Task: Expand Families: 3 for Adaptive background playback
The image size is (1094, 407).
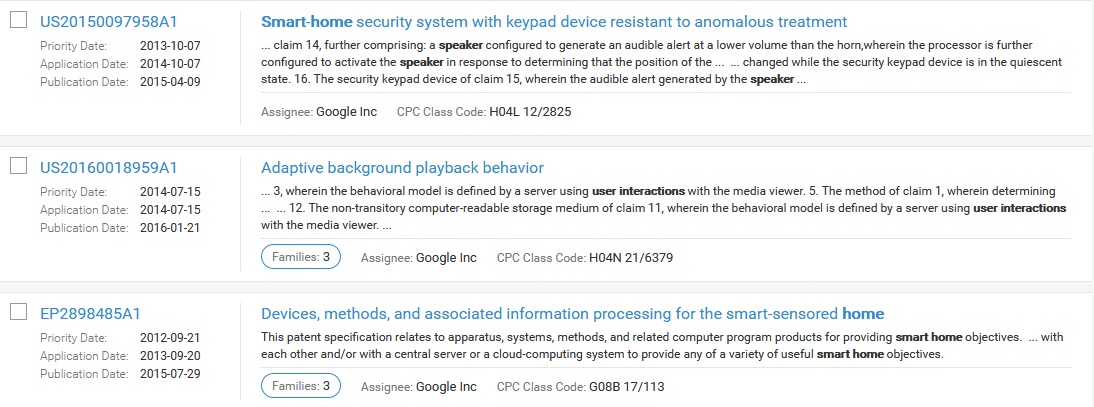Action: click(301, 257)
